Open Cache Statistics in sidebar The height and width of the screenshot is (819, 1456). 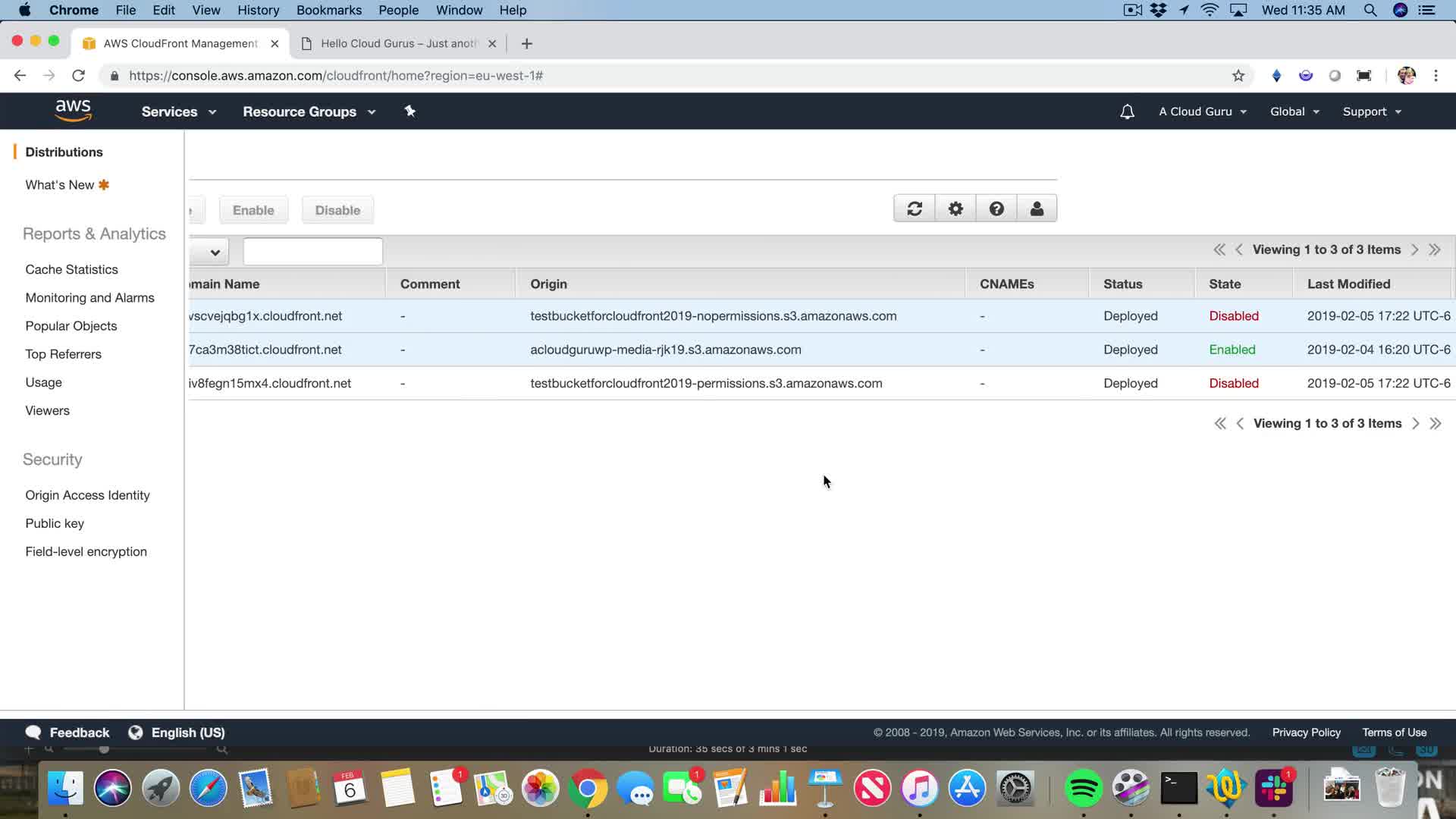(x=71, y=269)
